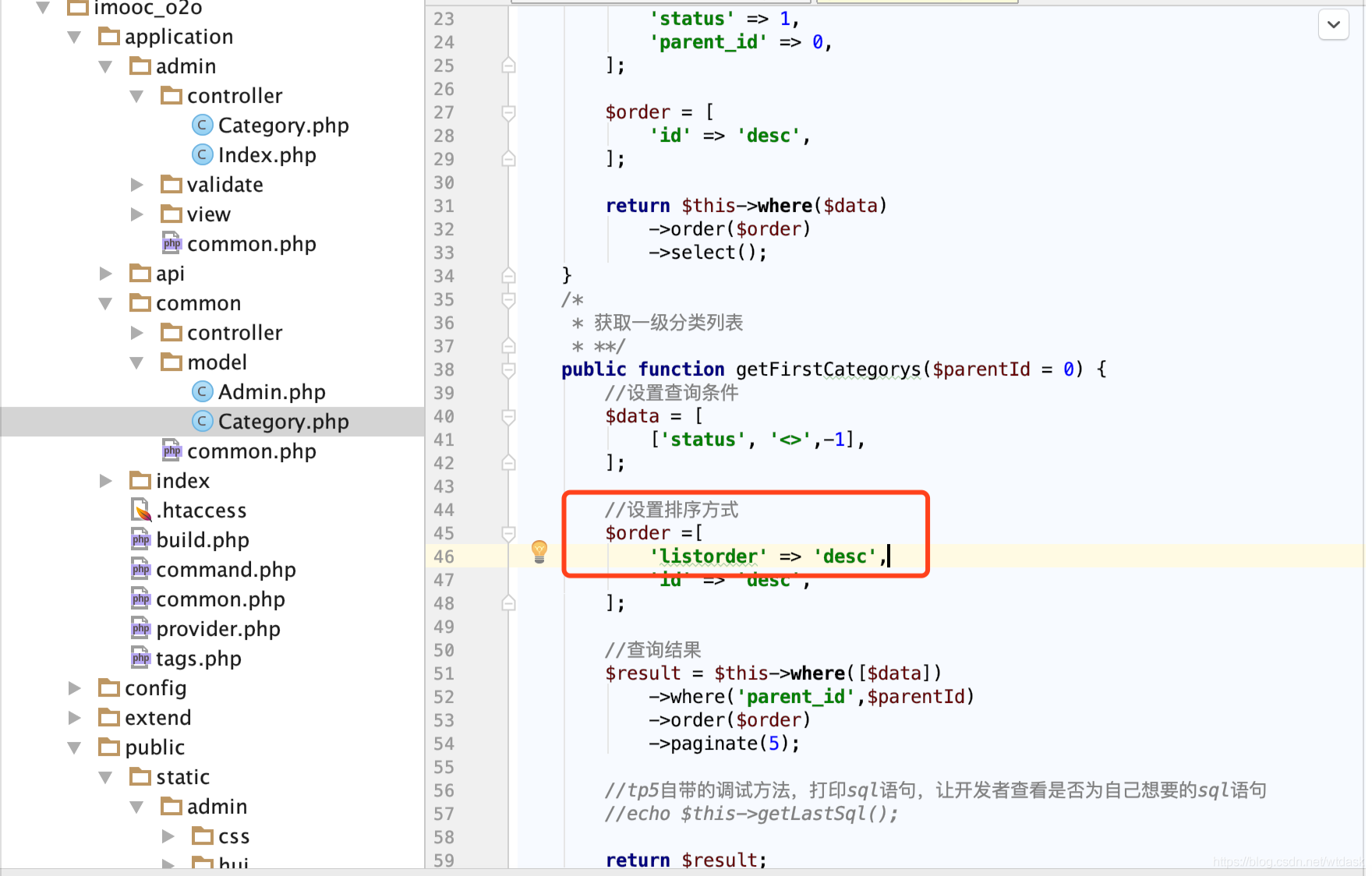This screenshot has width=1372, height=876.
Task: Click the .htaccess file icon
Action: (140, 510)
